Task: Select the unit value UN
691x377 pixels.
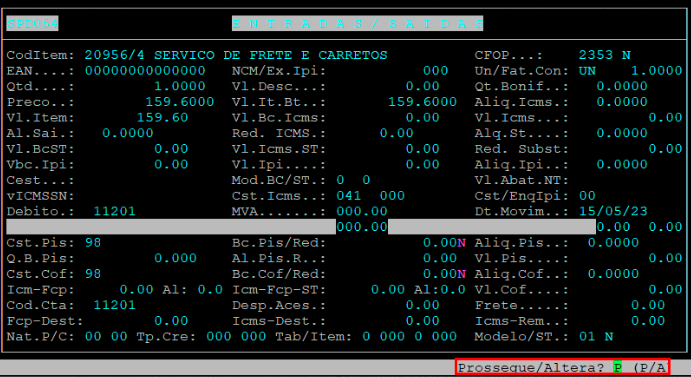Action: tap(587, 71)
